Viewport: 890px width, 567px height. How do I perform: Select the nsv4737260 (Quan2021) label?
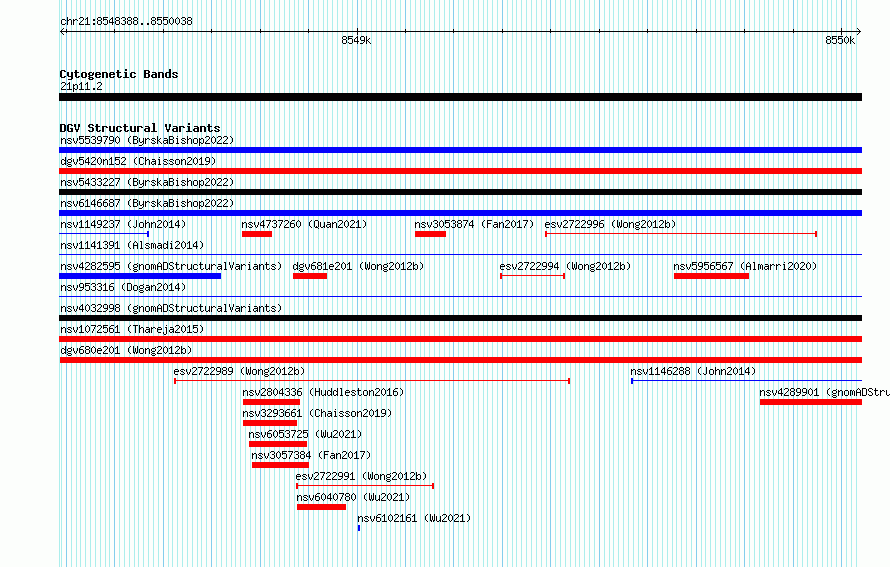click(304, 224)
